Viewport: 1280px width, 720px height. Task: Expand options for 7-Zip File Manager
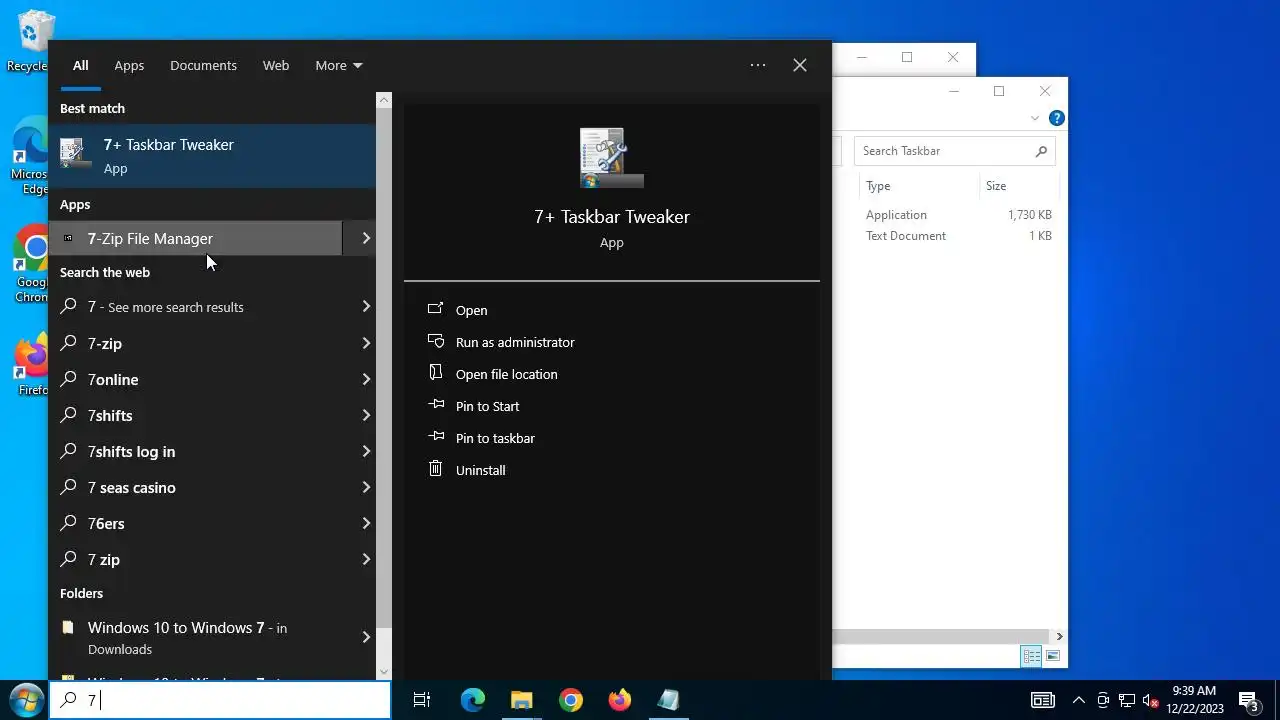pos(366,238)
